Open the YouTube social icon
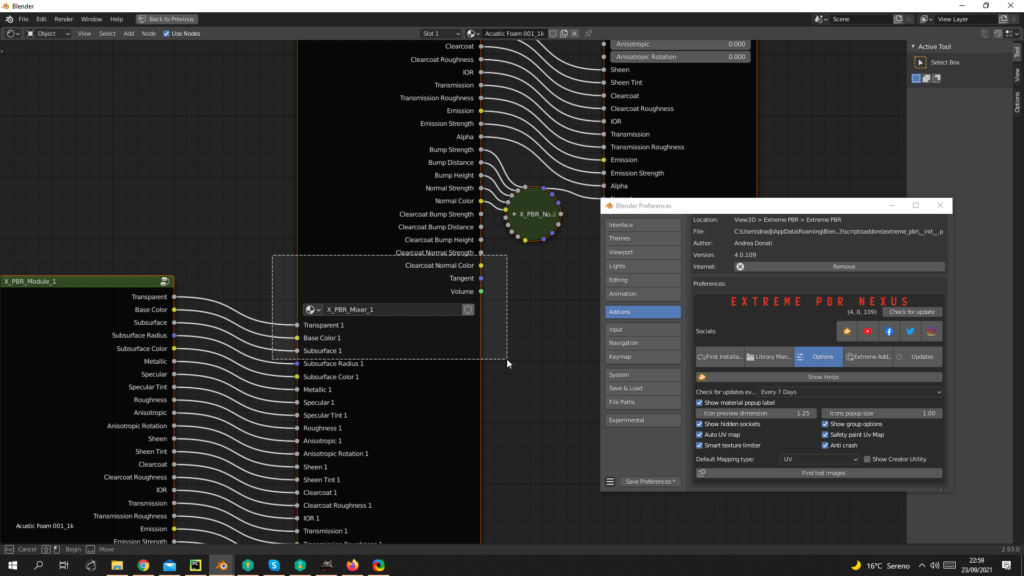 tap(868, 332)
